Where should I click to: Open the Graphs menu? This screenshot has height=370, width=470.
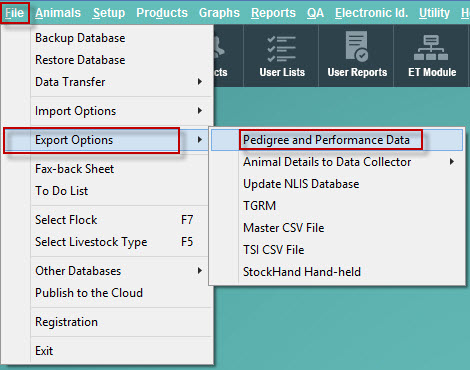point(219,13)
